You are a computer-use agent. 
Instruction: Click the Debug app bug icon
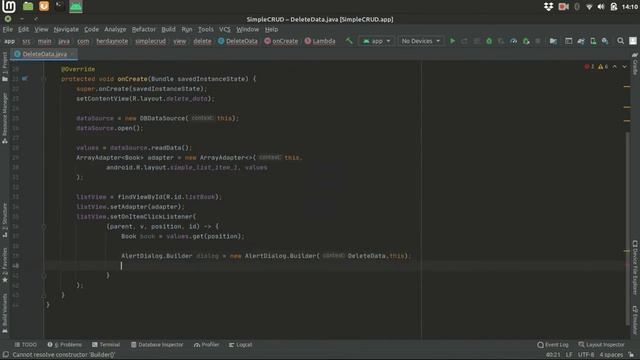[489, 41]
